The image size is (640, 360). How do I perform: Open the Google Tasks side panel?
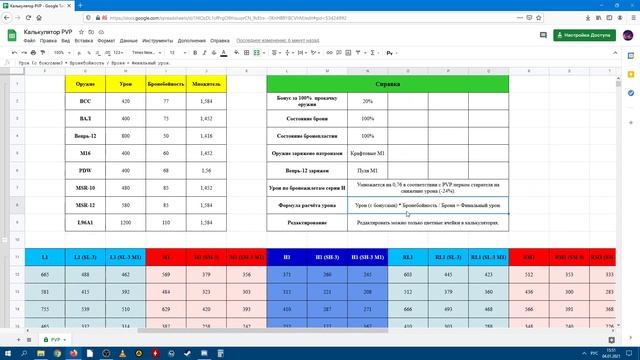pyautogui.click(x=631, y=93)
